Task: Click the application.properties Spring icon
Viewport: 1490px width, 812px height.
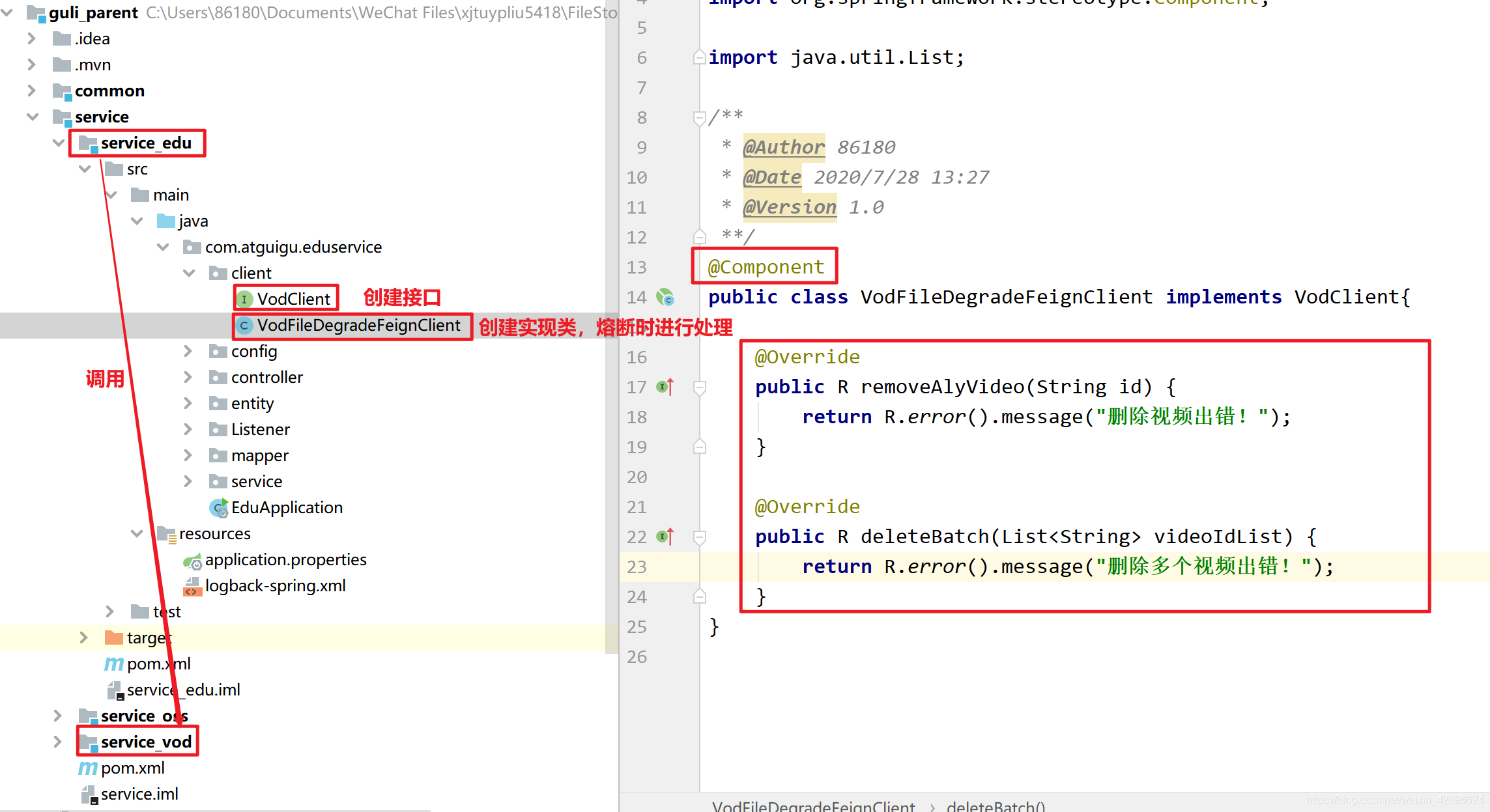Action: (x=192, y=561)
